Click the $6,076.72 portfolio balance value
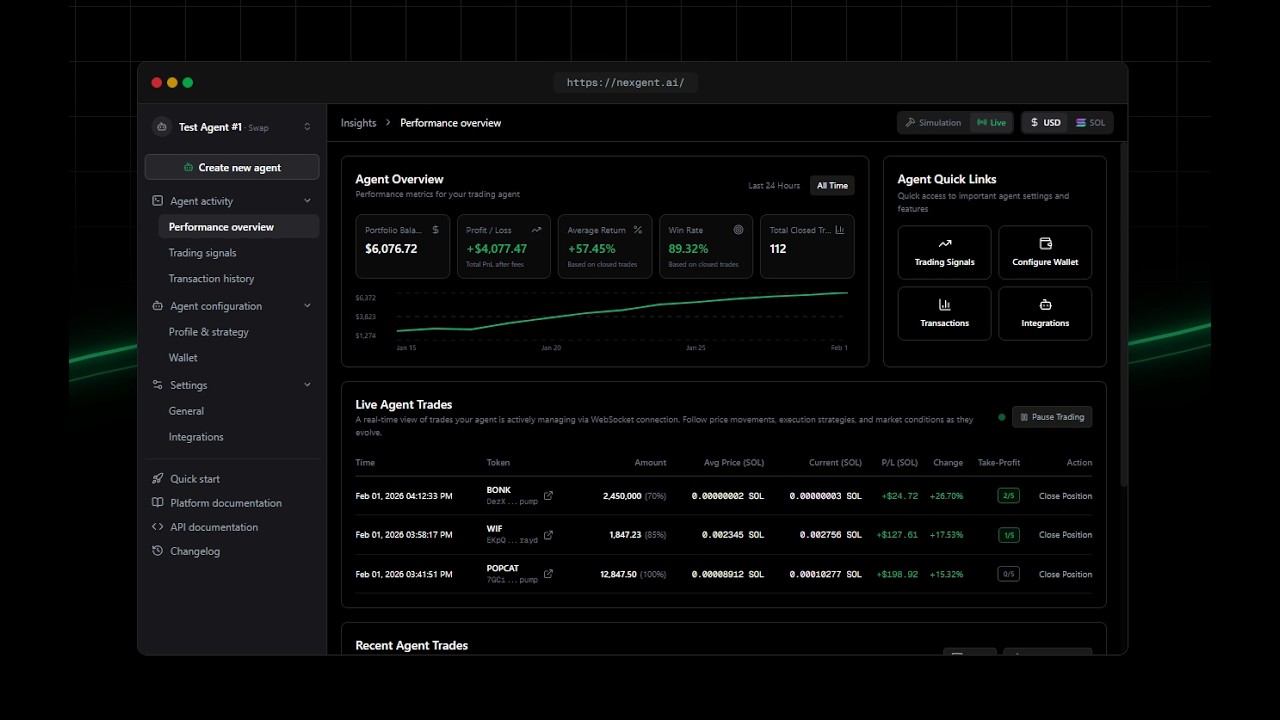 [391, 249]
